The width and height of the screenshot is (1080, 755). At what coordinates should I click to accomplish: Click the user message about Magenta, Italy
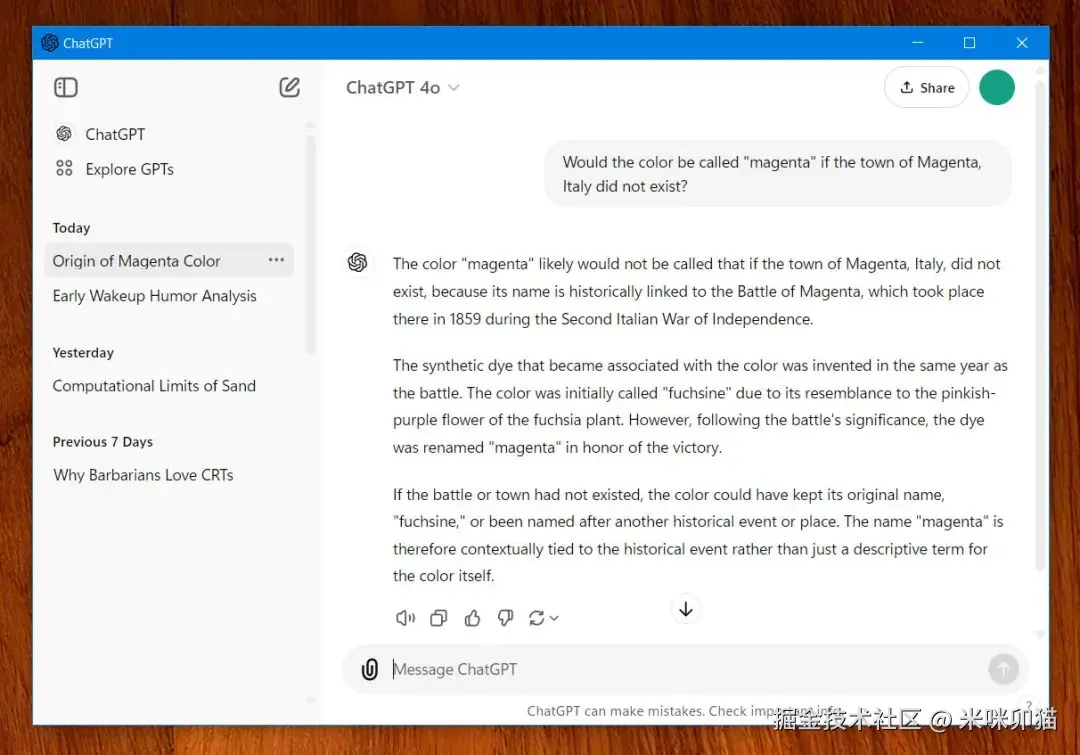coord(778,174)
